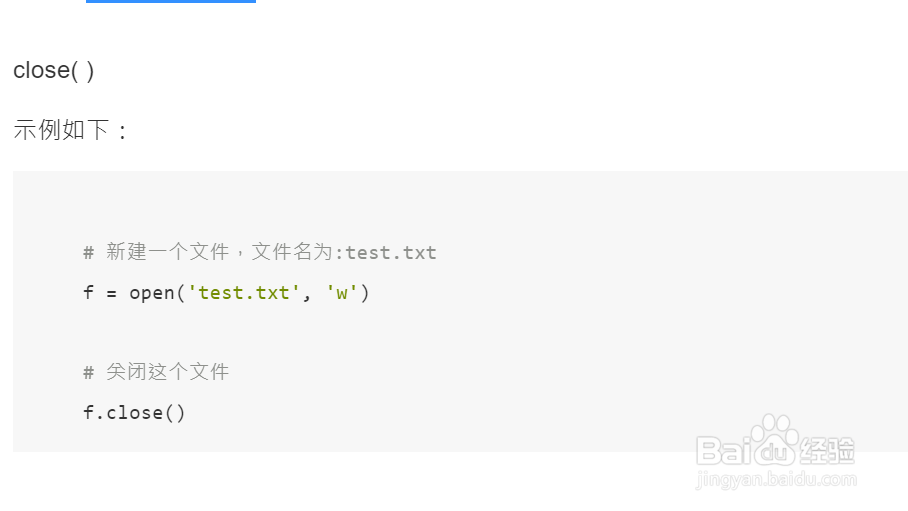Click variable "f" before the equals sign
Image resolution: width=908 pixels, height=511 pixels.
[88, 292]
